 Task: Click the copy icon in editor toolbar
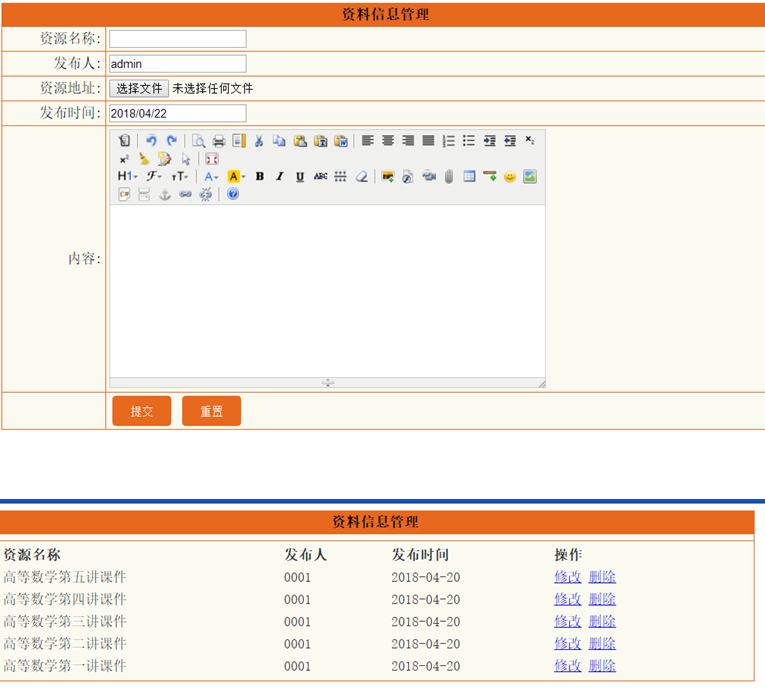point(279,141)
